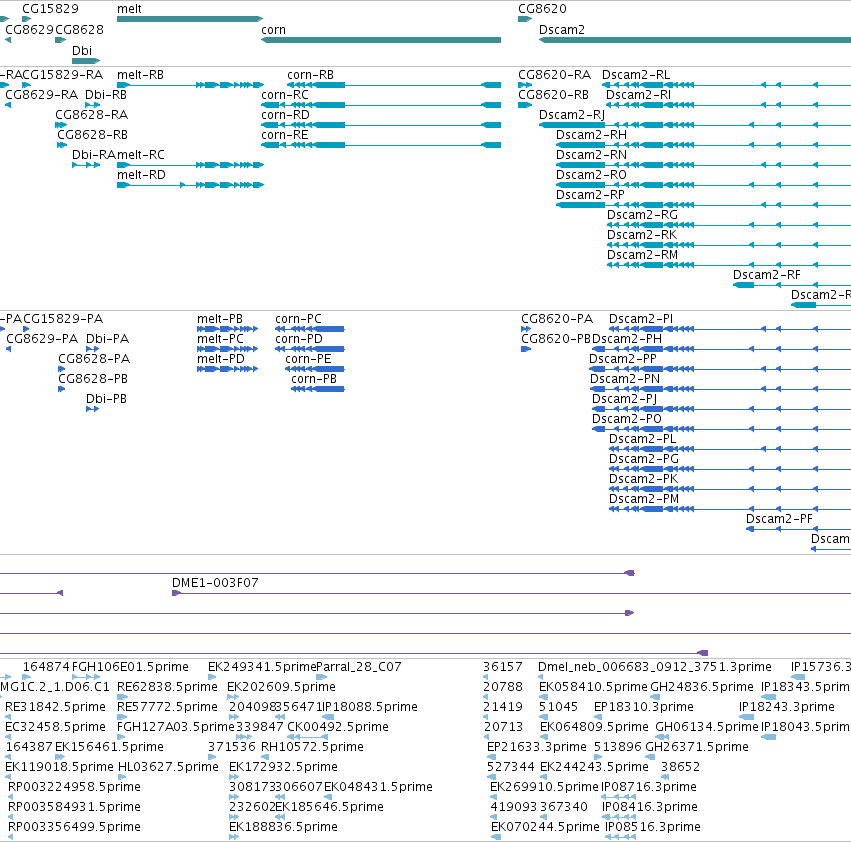
Task: Click protein CG8628-PB
Action: (x=93, y=379)
